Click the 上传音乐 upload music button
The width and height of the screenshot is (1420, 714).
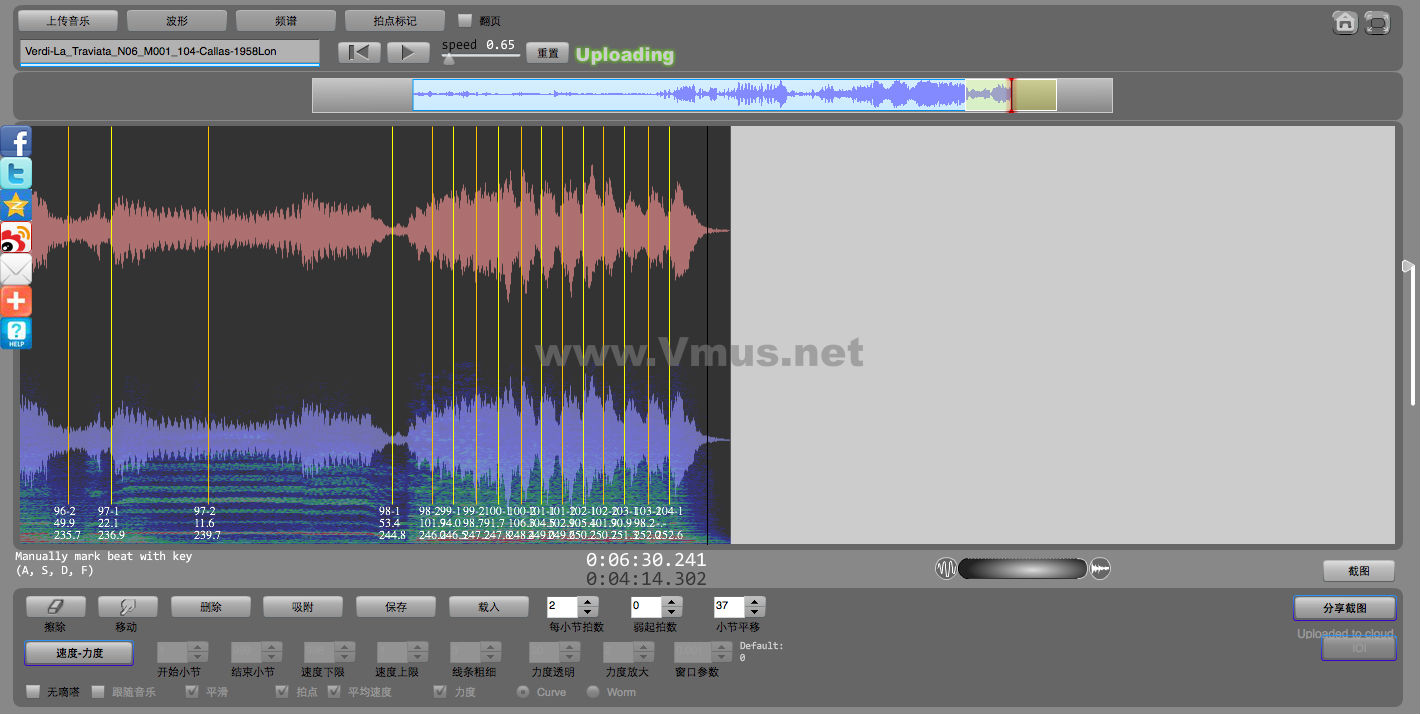[x=68, y=20]
